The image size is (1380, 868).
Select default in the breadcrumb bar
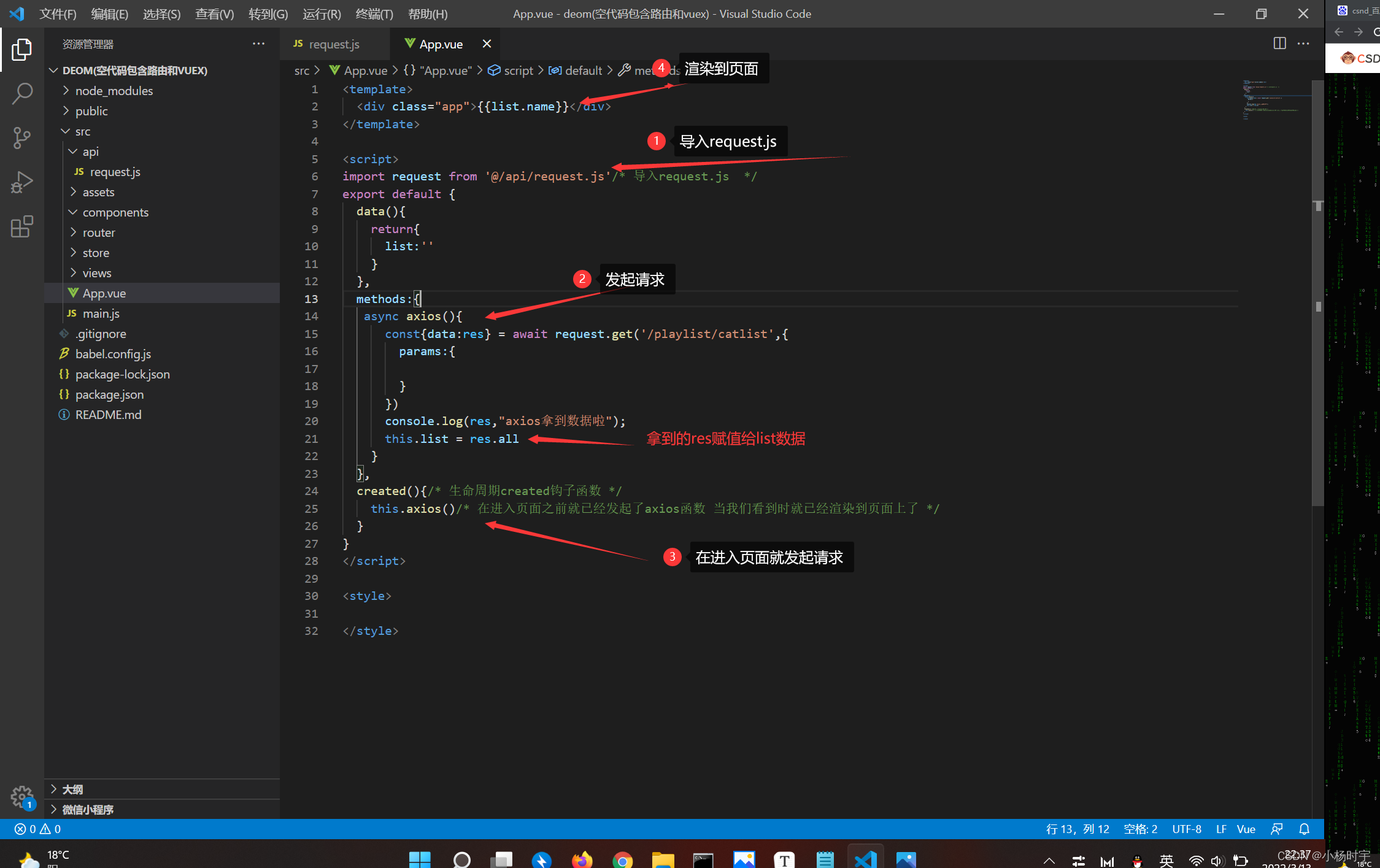(x=582, y=70)
